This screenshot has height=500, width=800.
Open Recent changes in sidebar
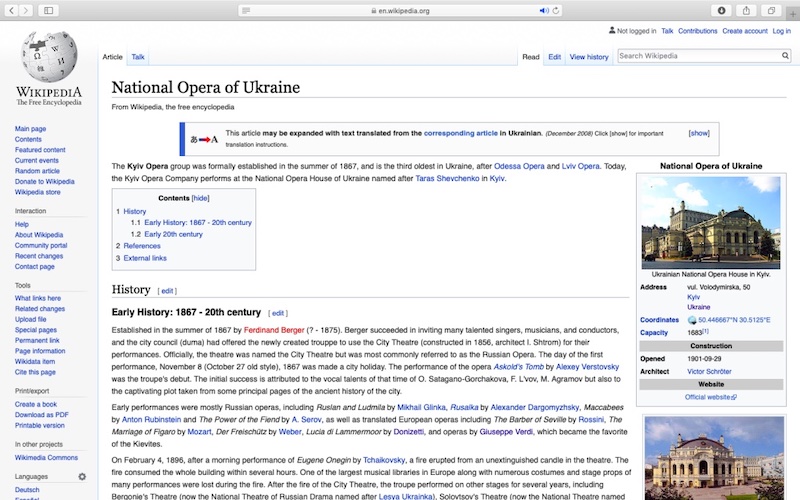[x=39, y=256]
